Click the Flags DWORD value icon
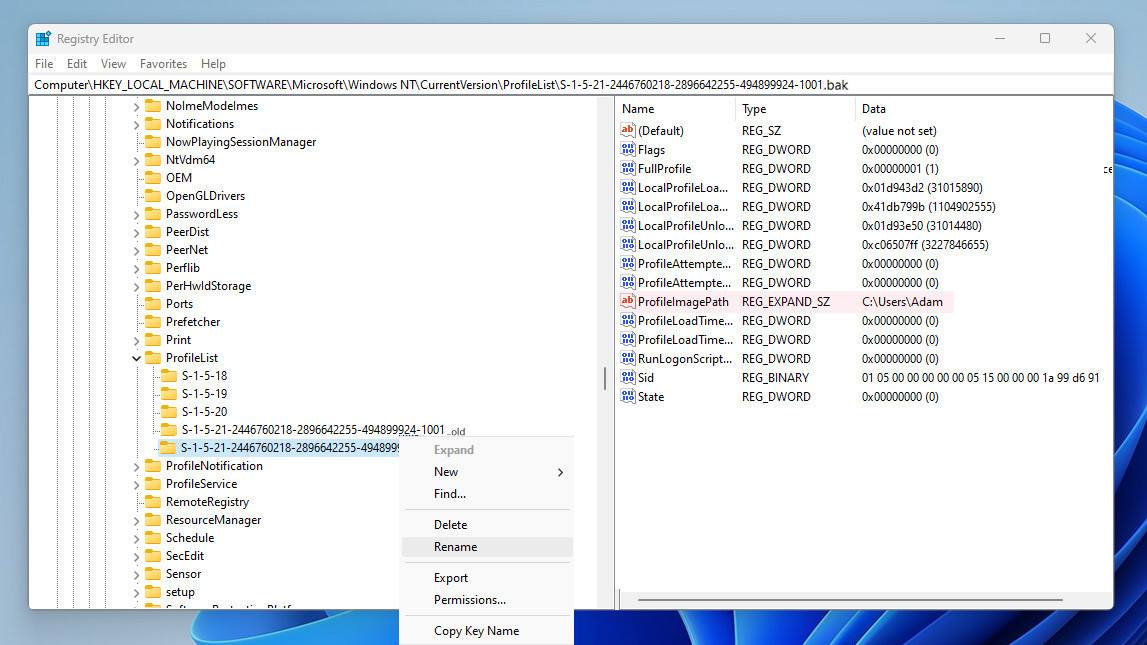The image size is (1147, 645). point(628,149)
